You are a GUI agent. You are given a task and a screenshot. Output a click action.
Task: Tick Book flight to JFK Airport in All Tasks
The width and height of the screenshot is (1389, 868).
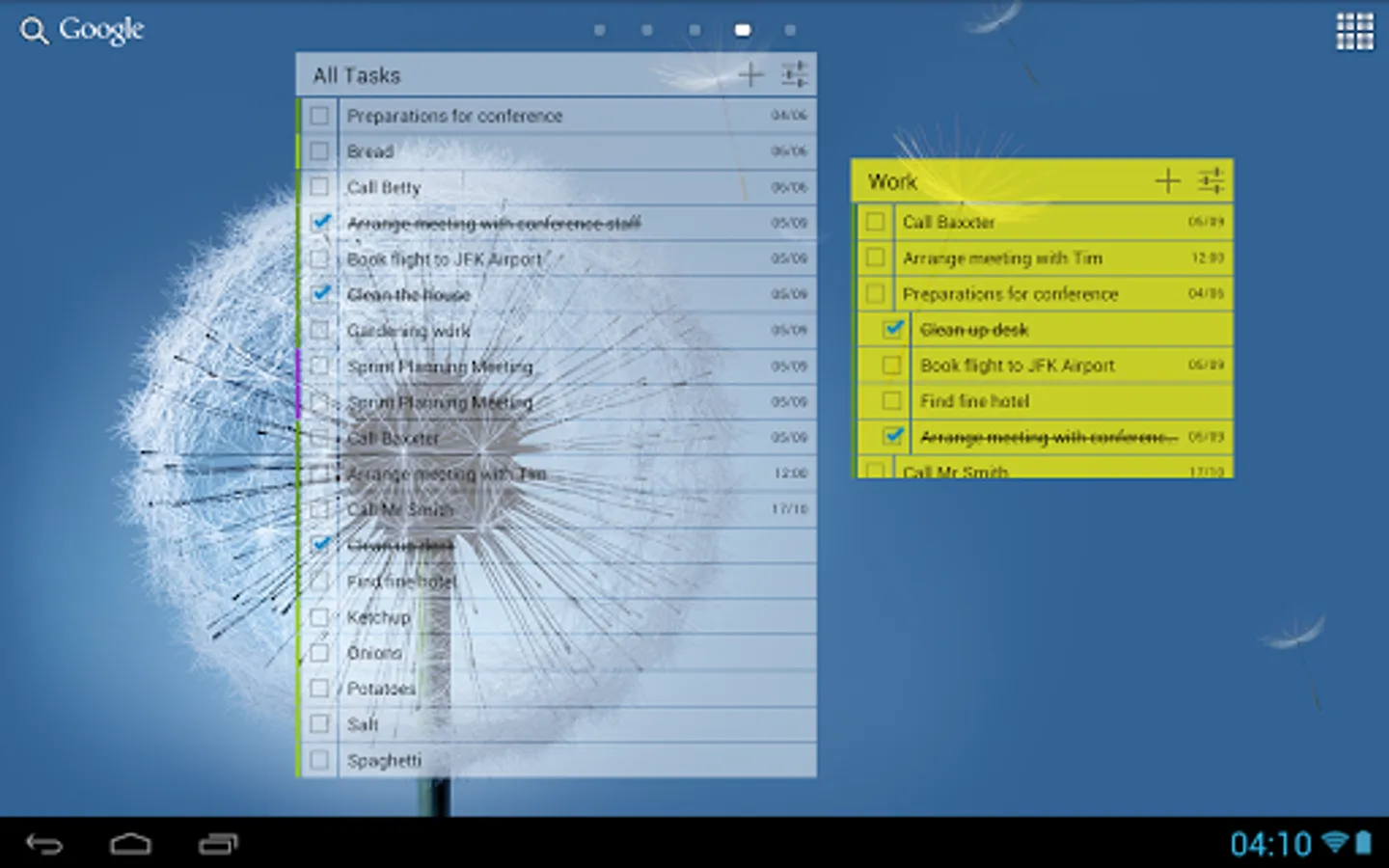(319, 258)
